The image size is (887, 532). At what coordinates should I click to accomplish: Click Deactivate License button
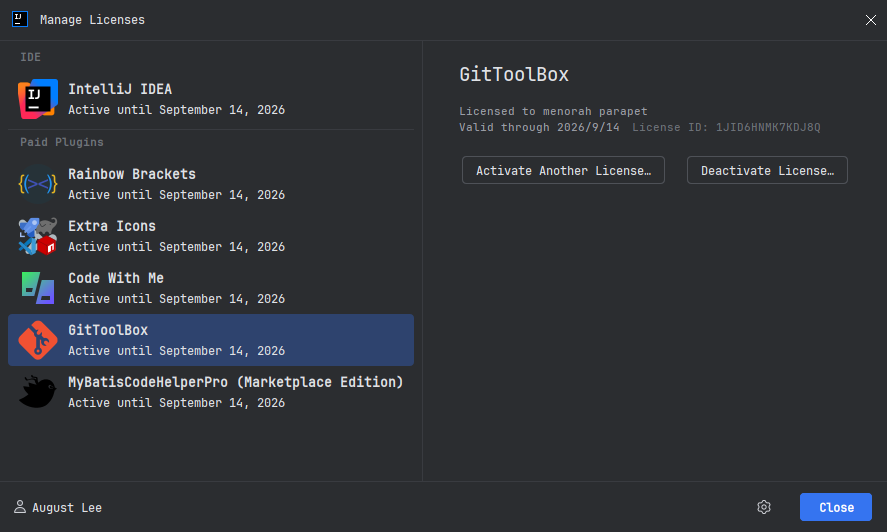point(767,170)
